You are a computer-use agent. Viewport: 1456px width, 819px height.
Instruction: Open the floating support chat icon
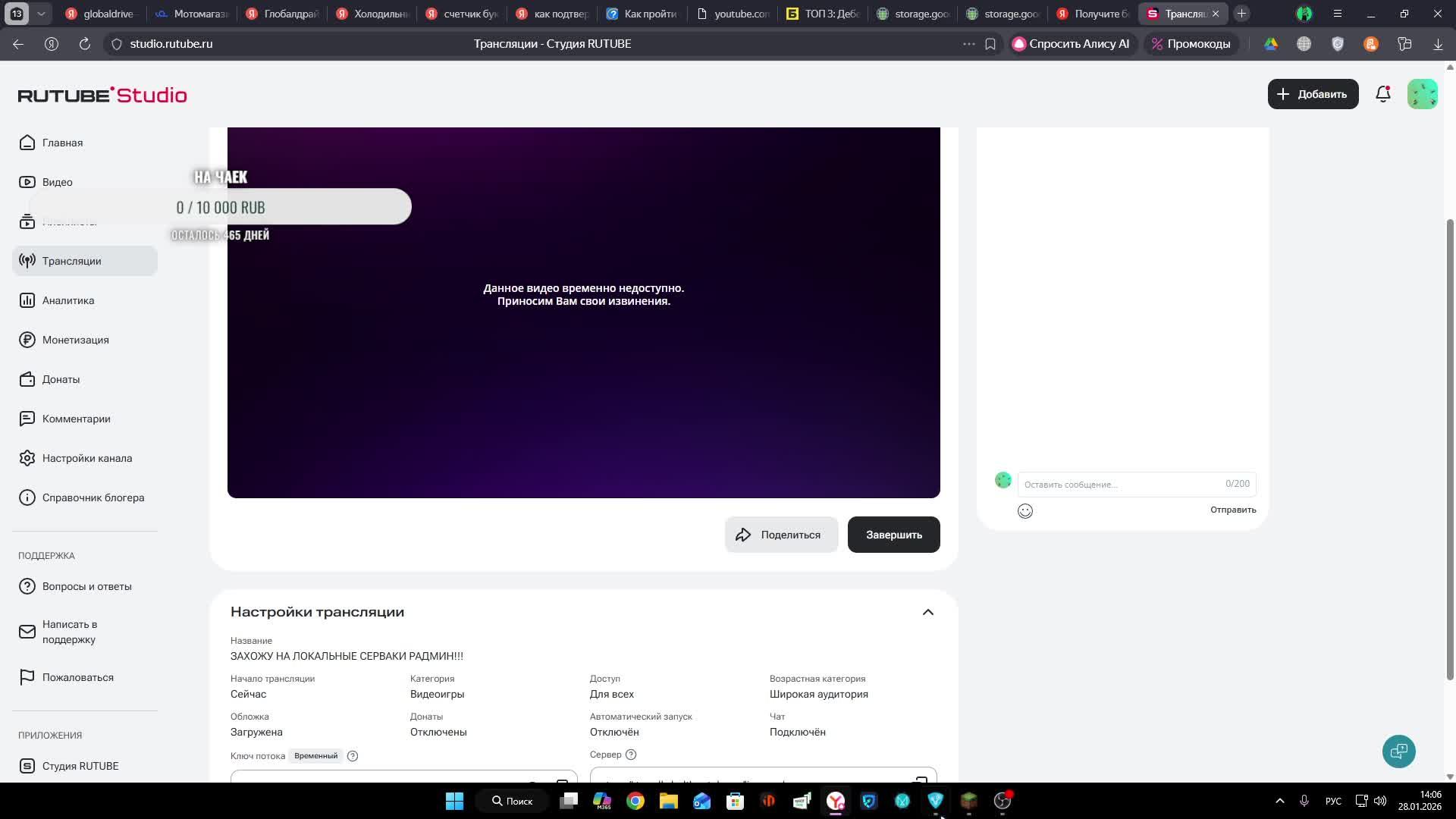click(x=1398, y=752)
